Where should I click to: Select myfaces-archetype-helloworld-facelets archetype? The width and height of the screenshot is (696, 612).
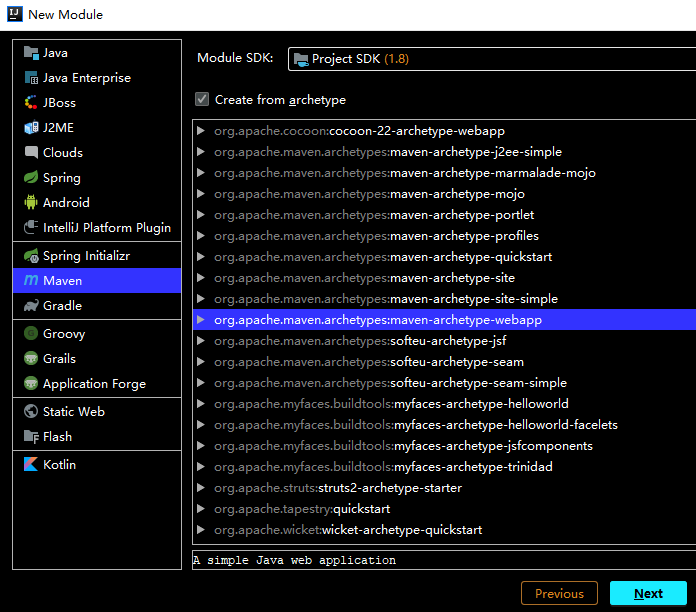tap(444, 425)
